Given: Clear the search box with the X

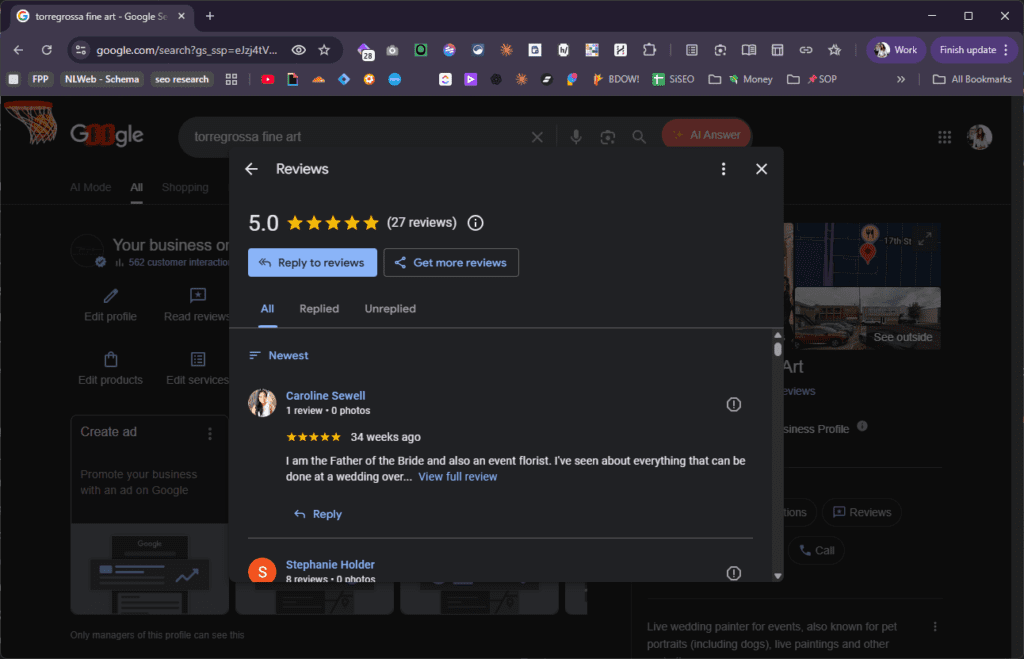Looking at the screenshot, I should click(537, 136).
